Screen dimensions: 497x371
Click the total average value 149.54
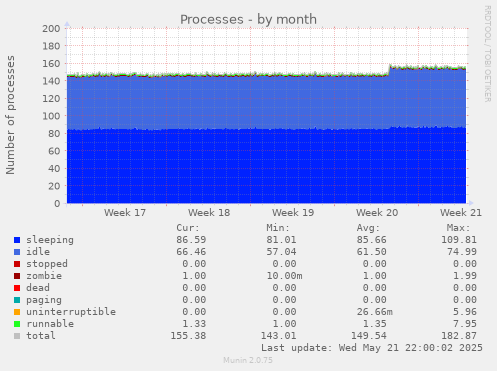(369, 336)
